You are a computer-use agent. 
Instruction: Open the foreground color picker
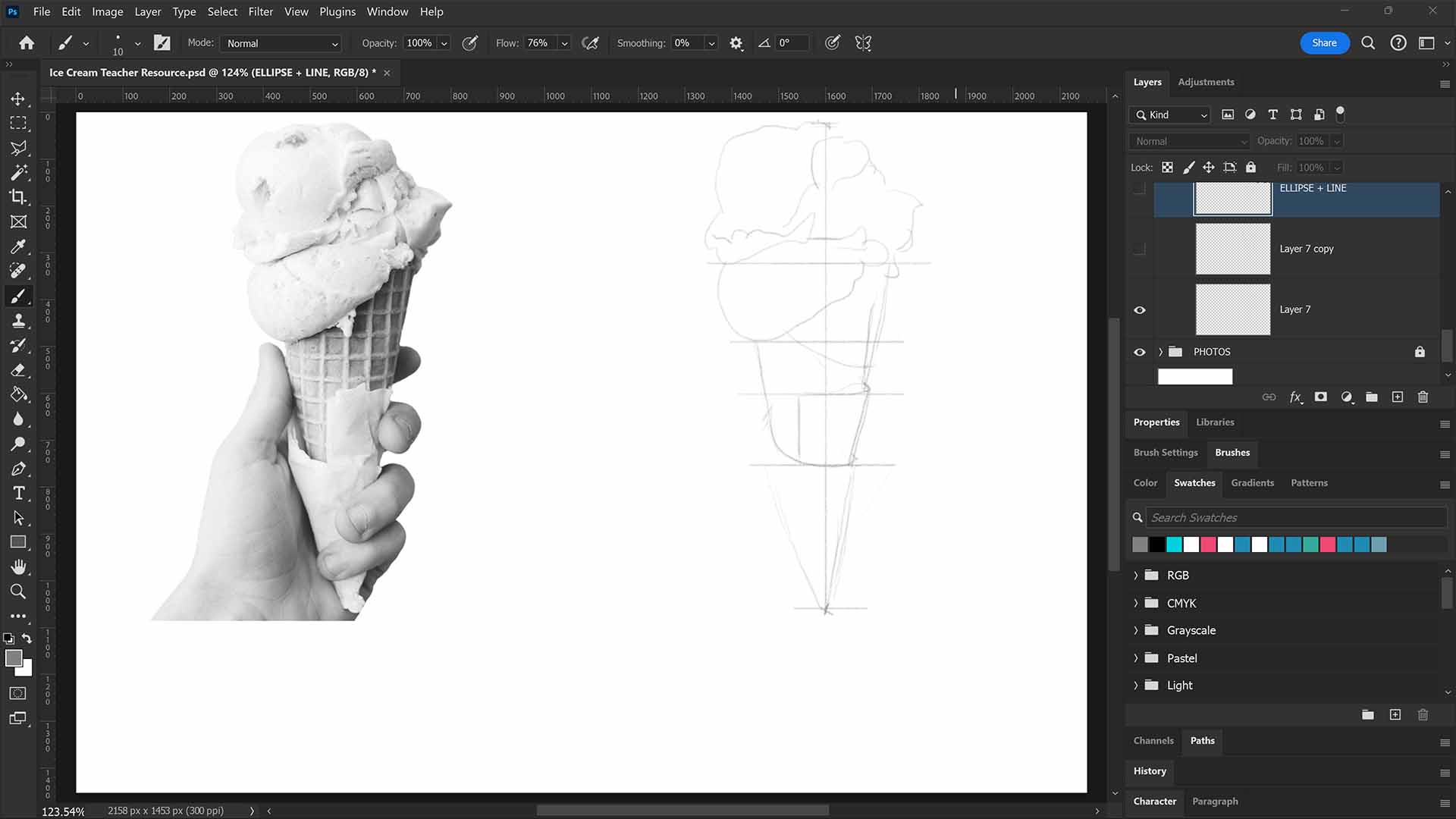click(14, 658)
